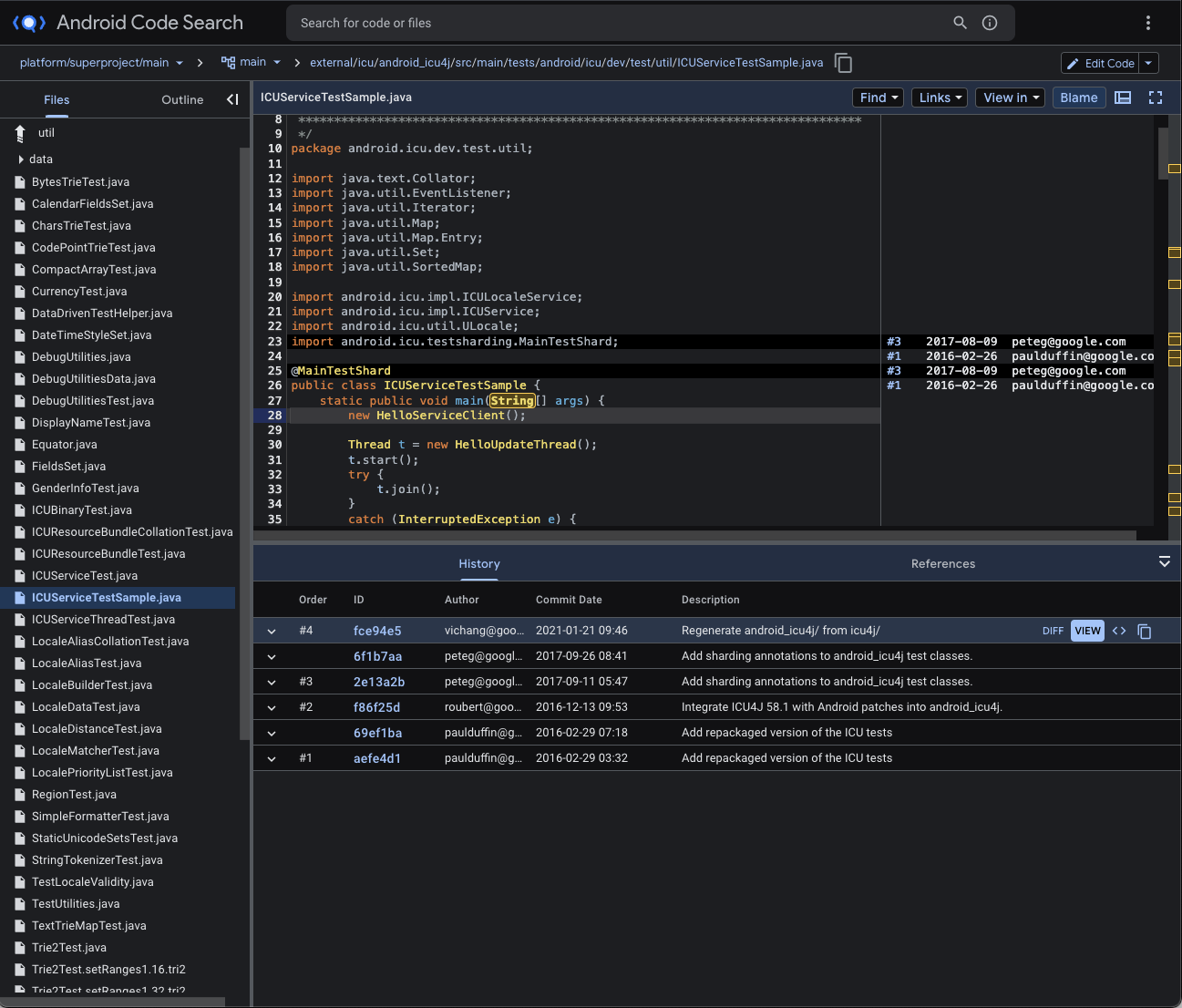Open platform/superproject/main project dropdown

click(101, 63)
